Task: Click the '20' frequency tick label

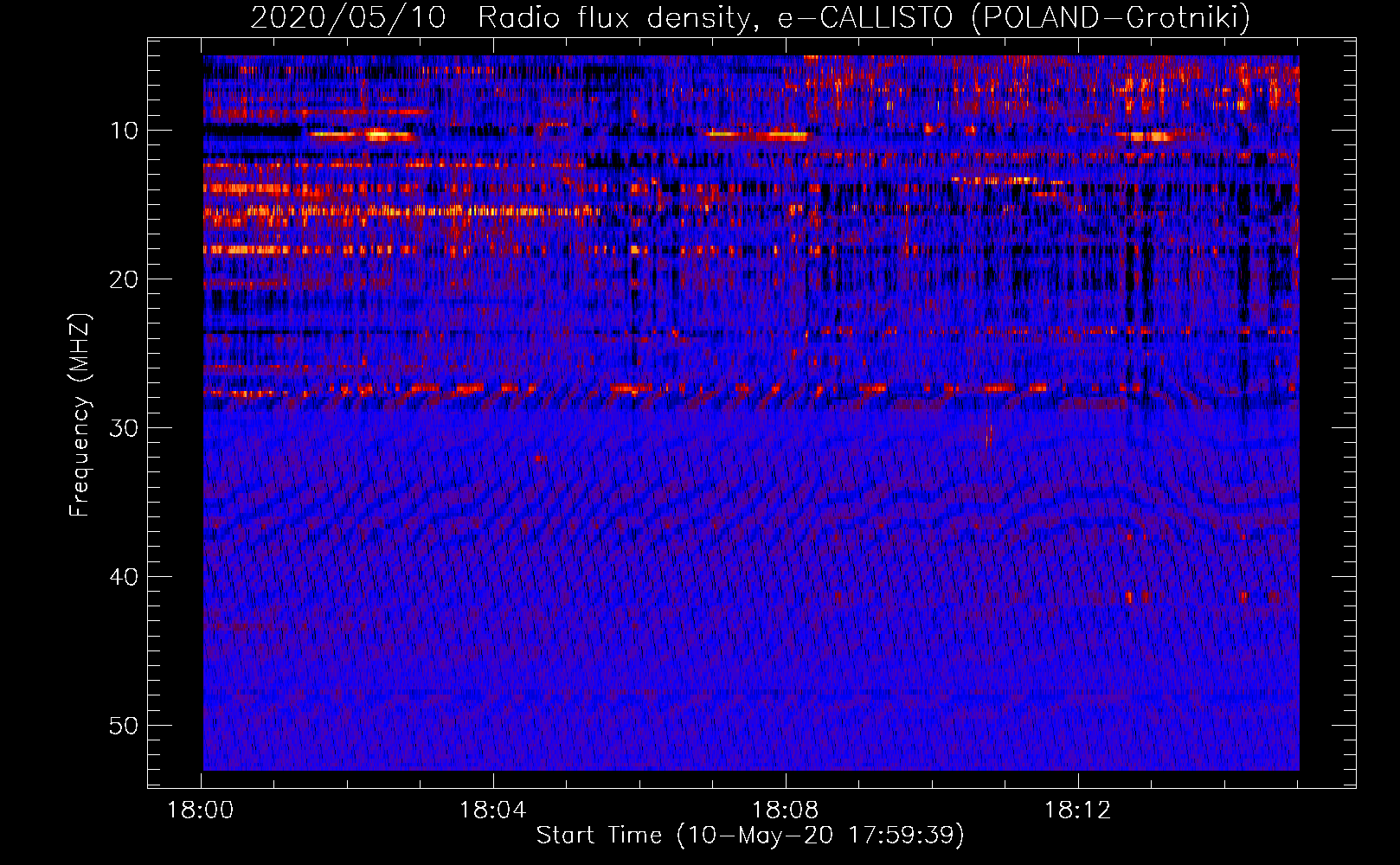Action: (x=125, y=279)
